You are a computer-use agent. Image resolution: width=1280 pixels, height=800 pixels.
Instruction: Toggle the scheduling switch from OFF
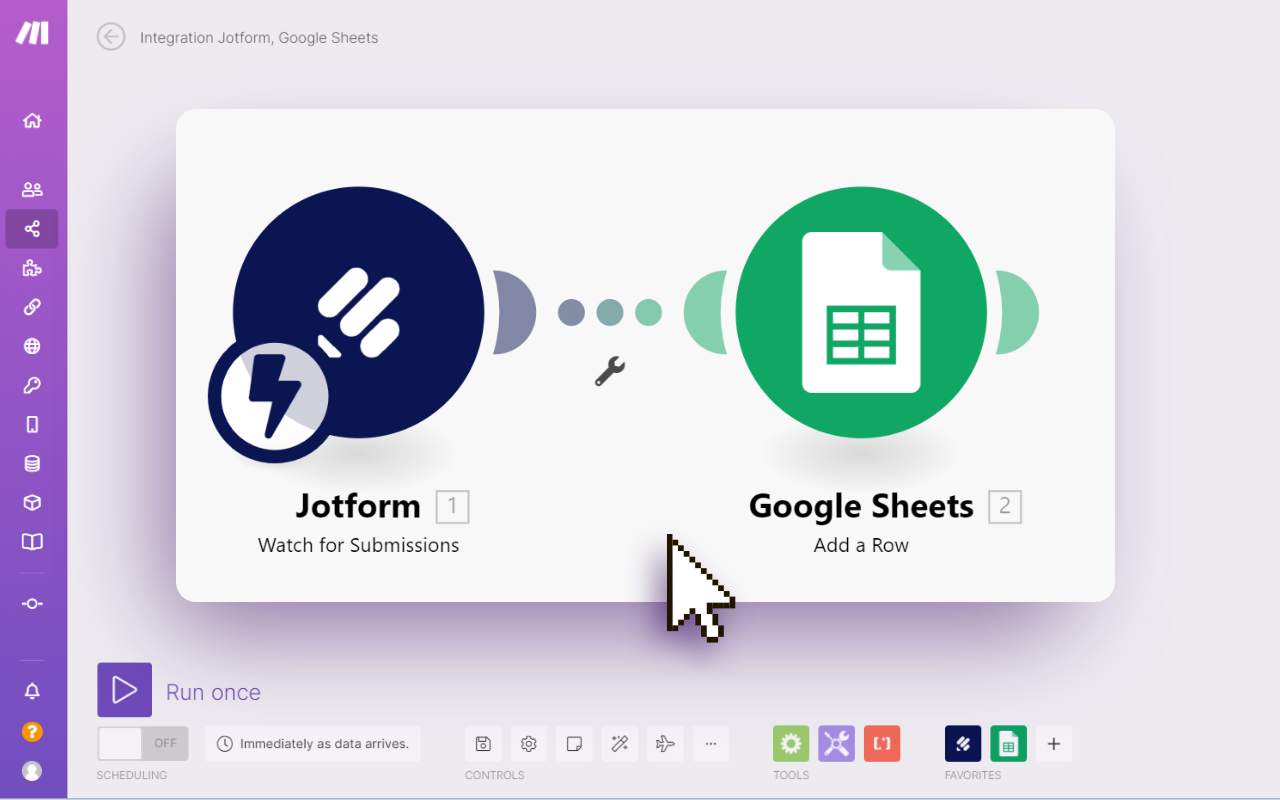point(142,744)
